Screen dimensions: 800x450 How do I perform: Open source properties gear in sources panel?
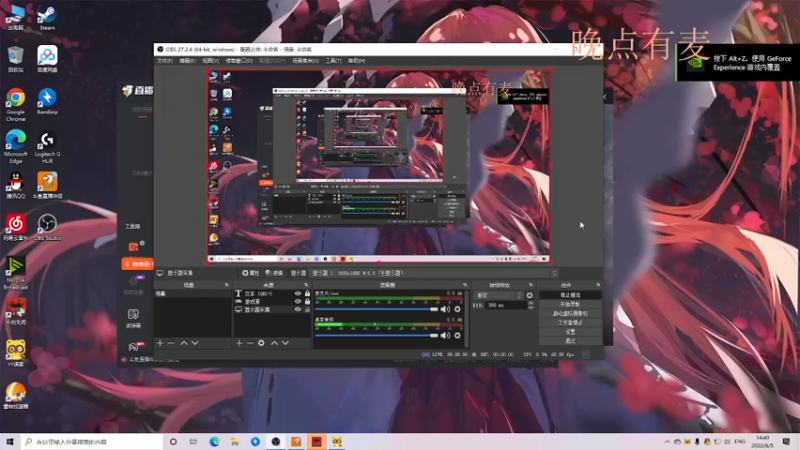pyautogui.click(x=261, y=343)
